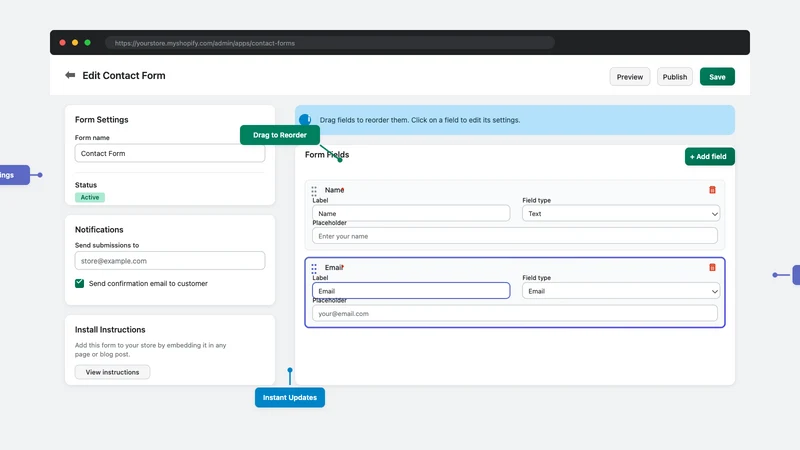The image size is (800, 450).
Task: Click the yellow minimize window dot
Action: coord(75,43)
